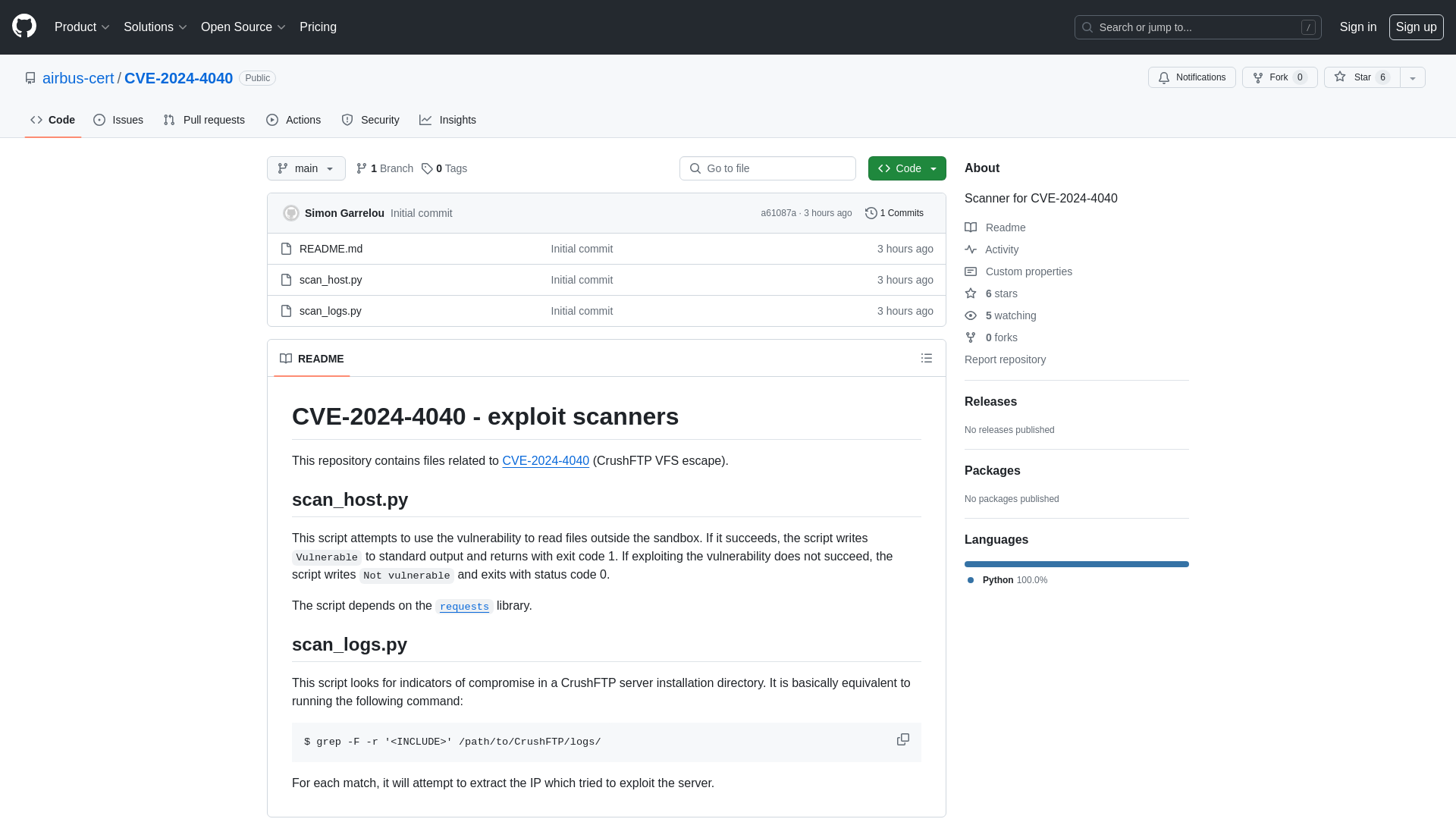Select the file icon beside README.md

tap(286, 249)
